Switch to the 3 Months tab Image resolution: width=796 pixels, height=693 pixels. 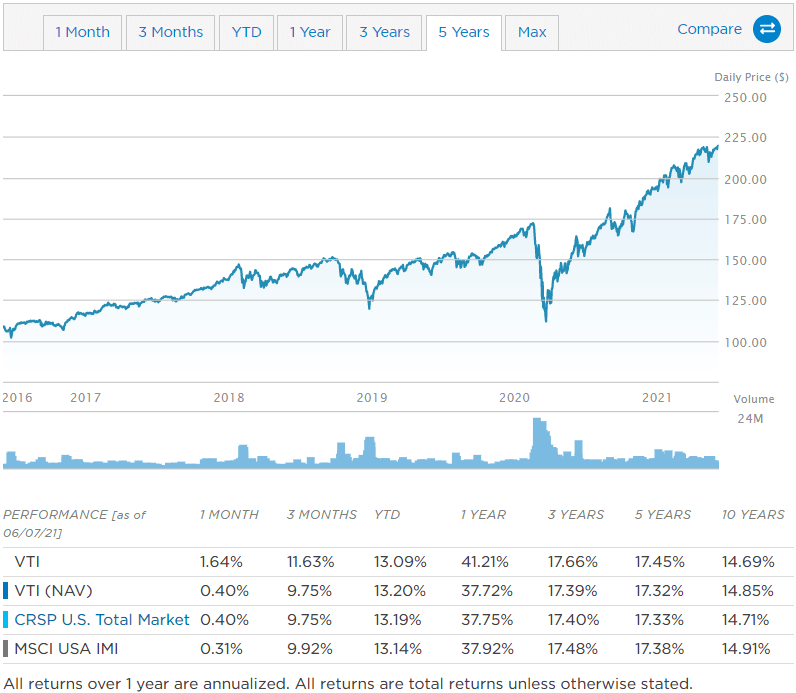[171, 32]
